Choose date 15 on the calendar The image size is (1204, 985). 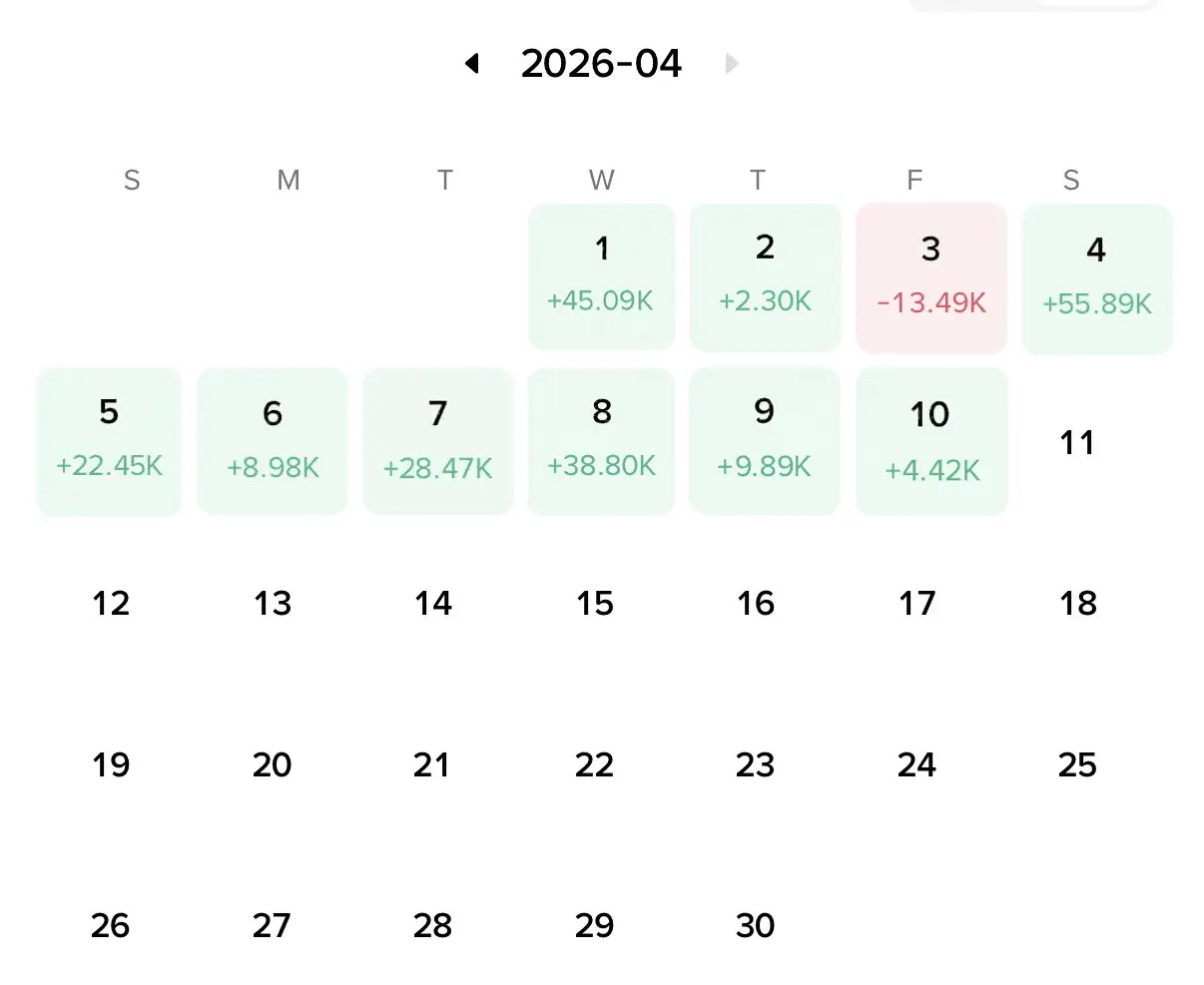click(x=594, y=603)
